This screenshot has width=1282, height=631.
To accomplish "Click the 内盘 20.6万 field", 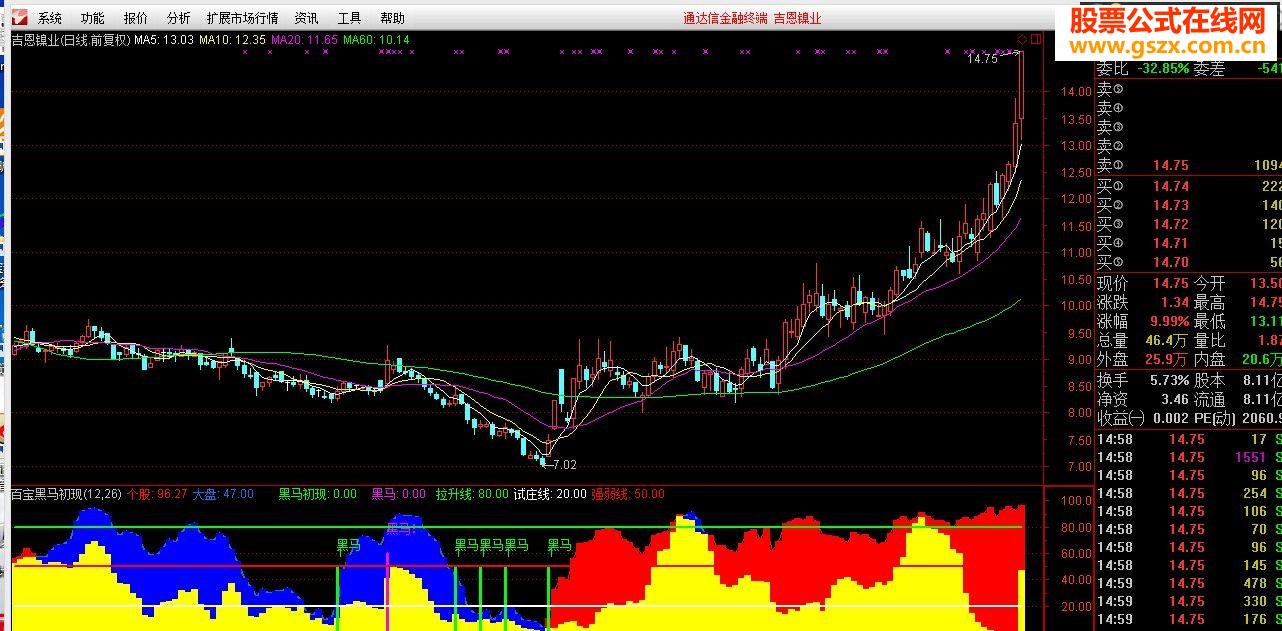I will pos(1237,359).
